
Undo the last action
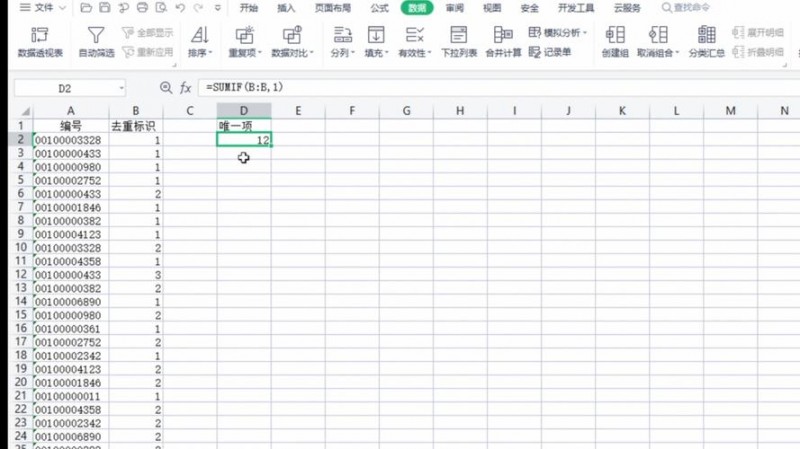pyautogui.click(x=180, y=8)
